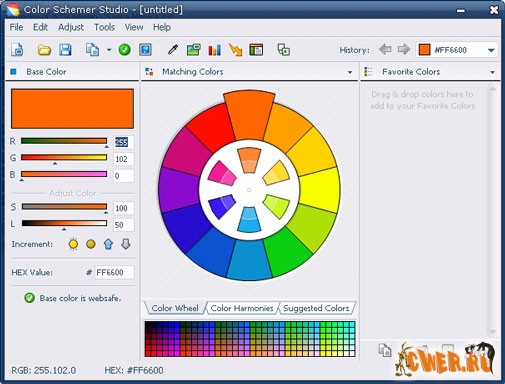The image size is (505, 384).
Task: Click the websafe color palette grid
Action: point(250,339)
